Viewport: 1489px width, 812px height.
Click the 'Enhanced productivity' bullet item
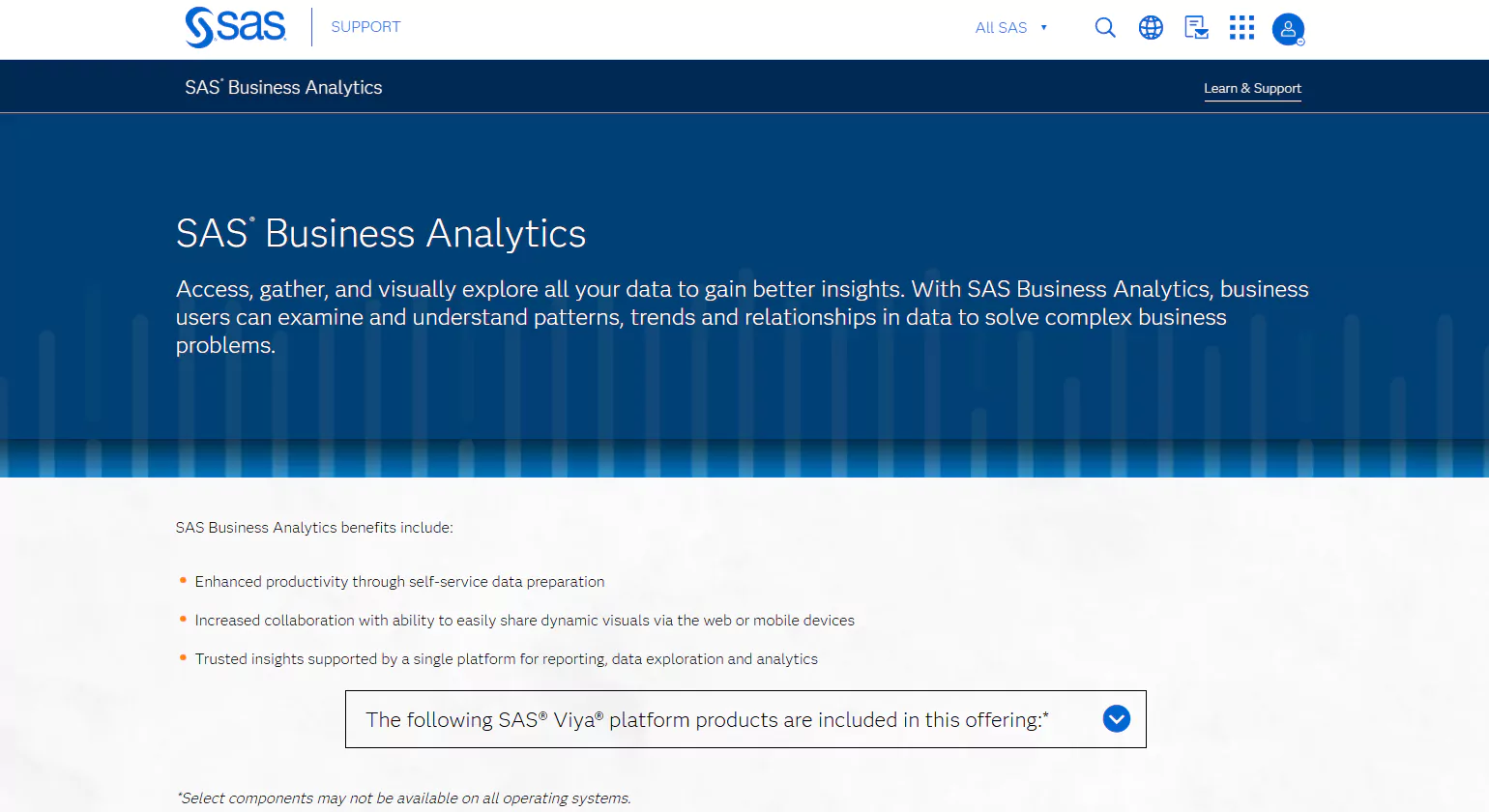click(x=399, y=582)
